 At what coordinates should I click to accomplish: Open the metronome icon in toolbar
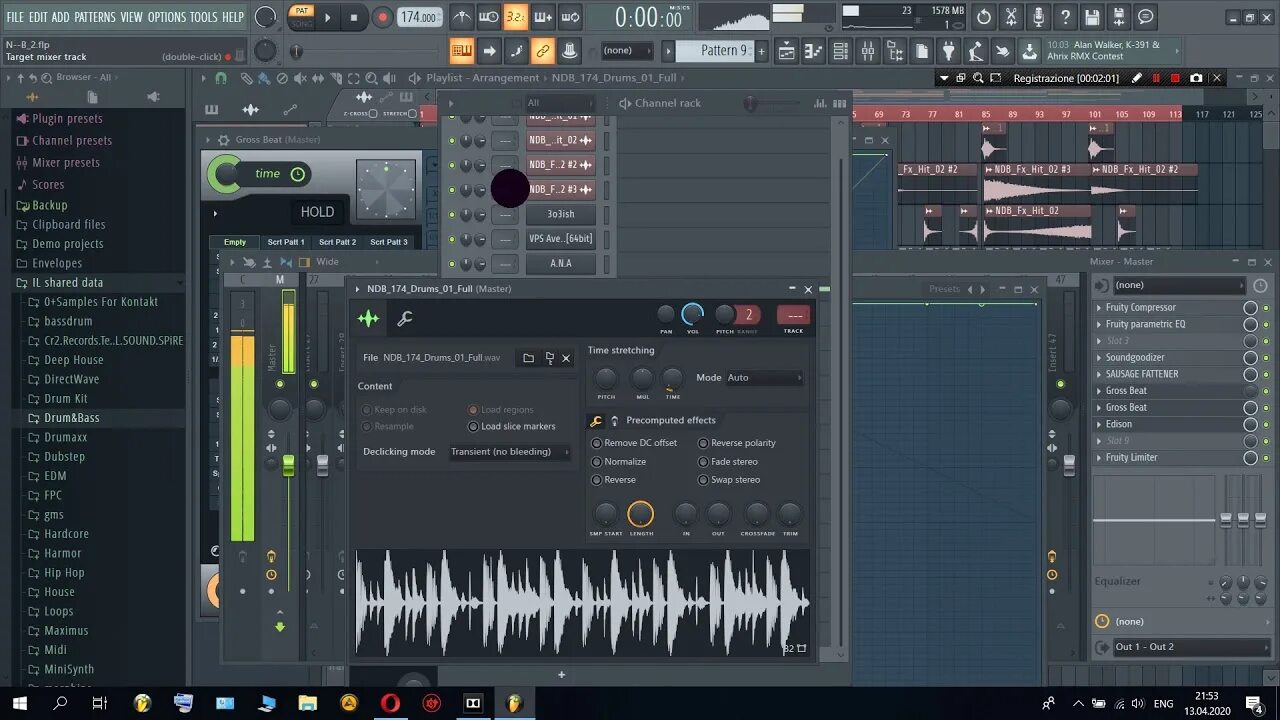tap(461, 17)
